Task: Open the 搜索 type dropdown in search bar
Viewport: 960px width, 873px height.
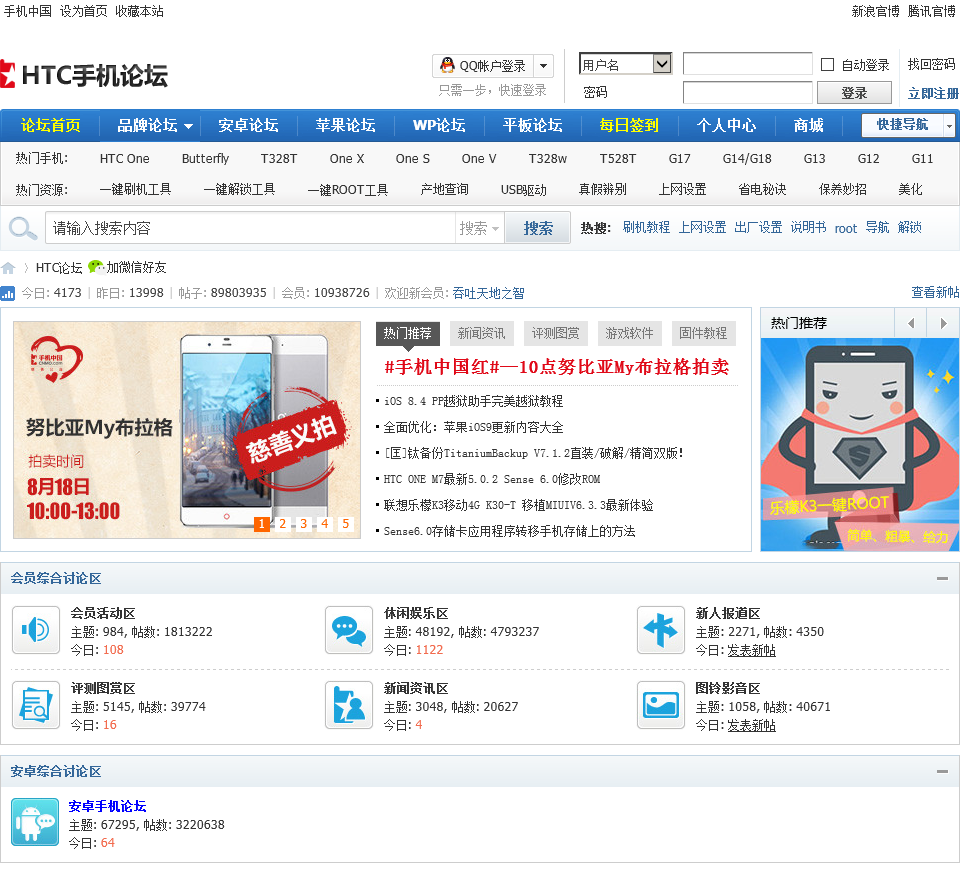Action: [x=479, y=228]
